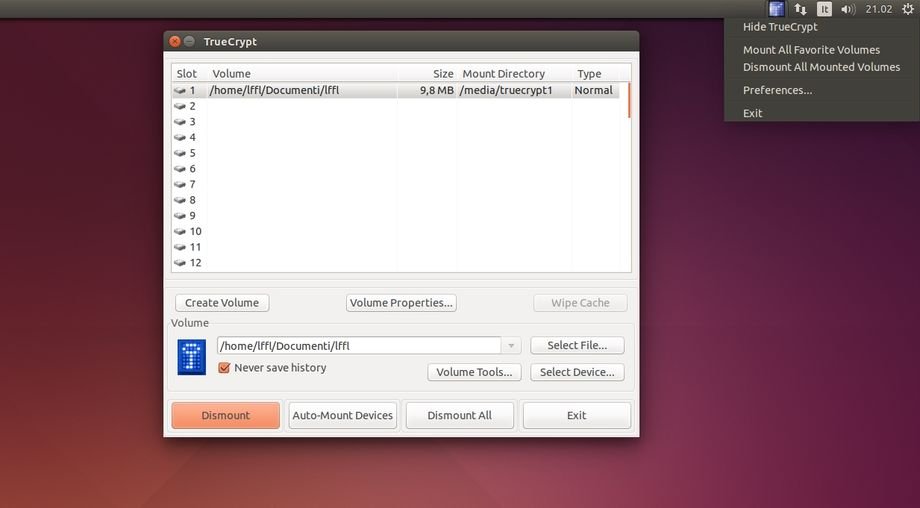This screenshot has height=508, width=920.
Task: Open Preferences... from tray menu
Action: pos(777,90)
